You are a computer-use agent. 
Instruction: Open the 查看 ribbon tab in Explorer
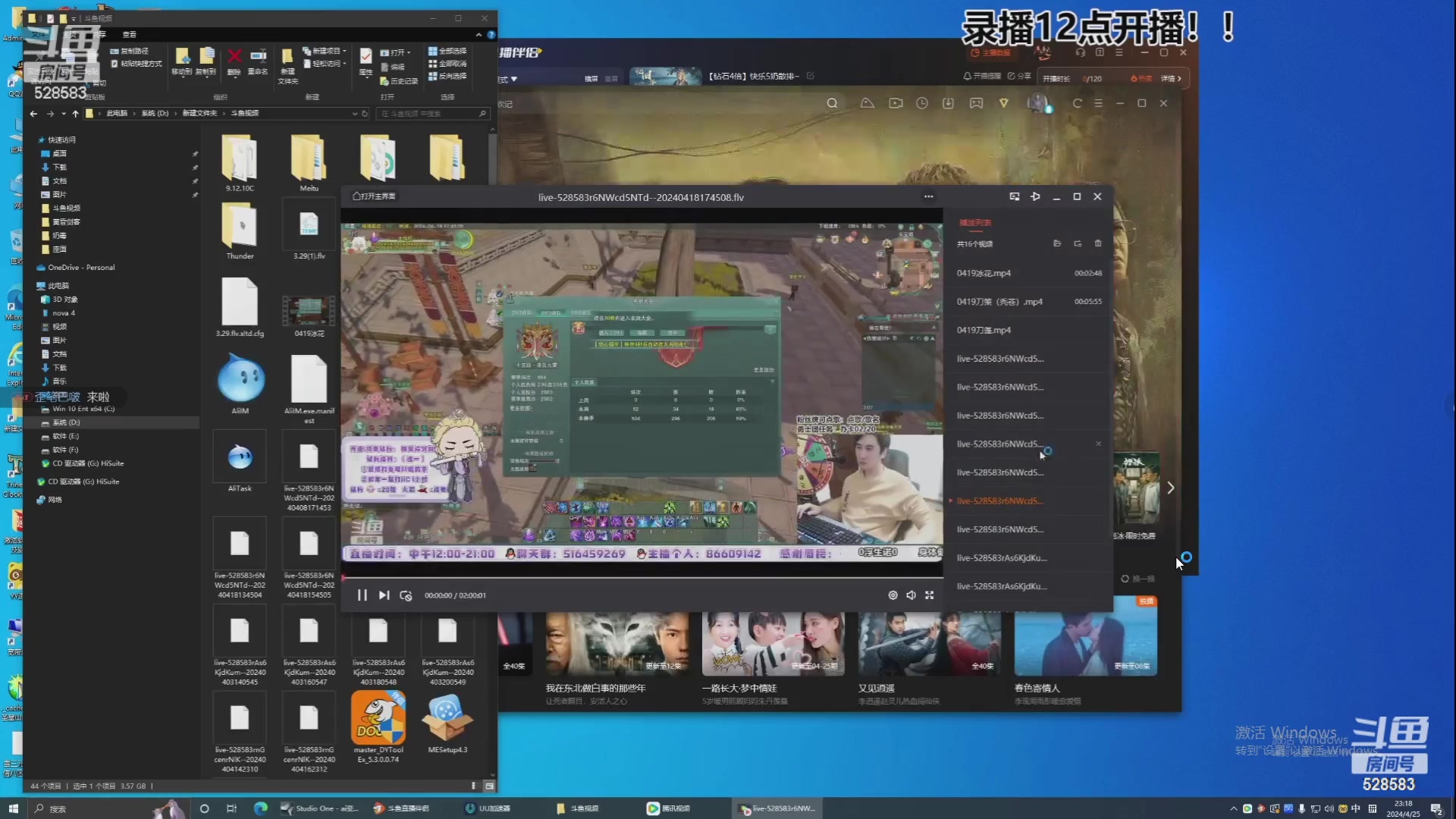pyautogui.click(x=130, y=35)
